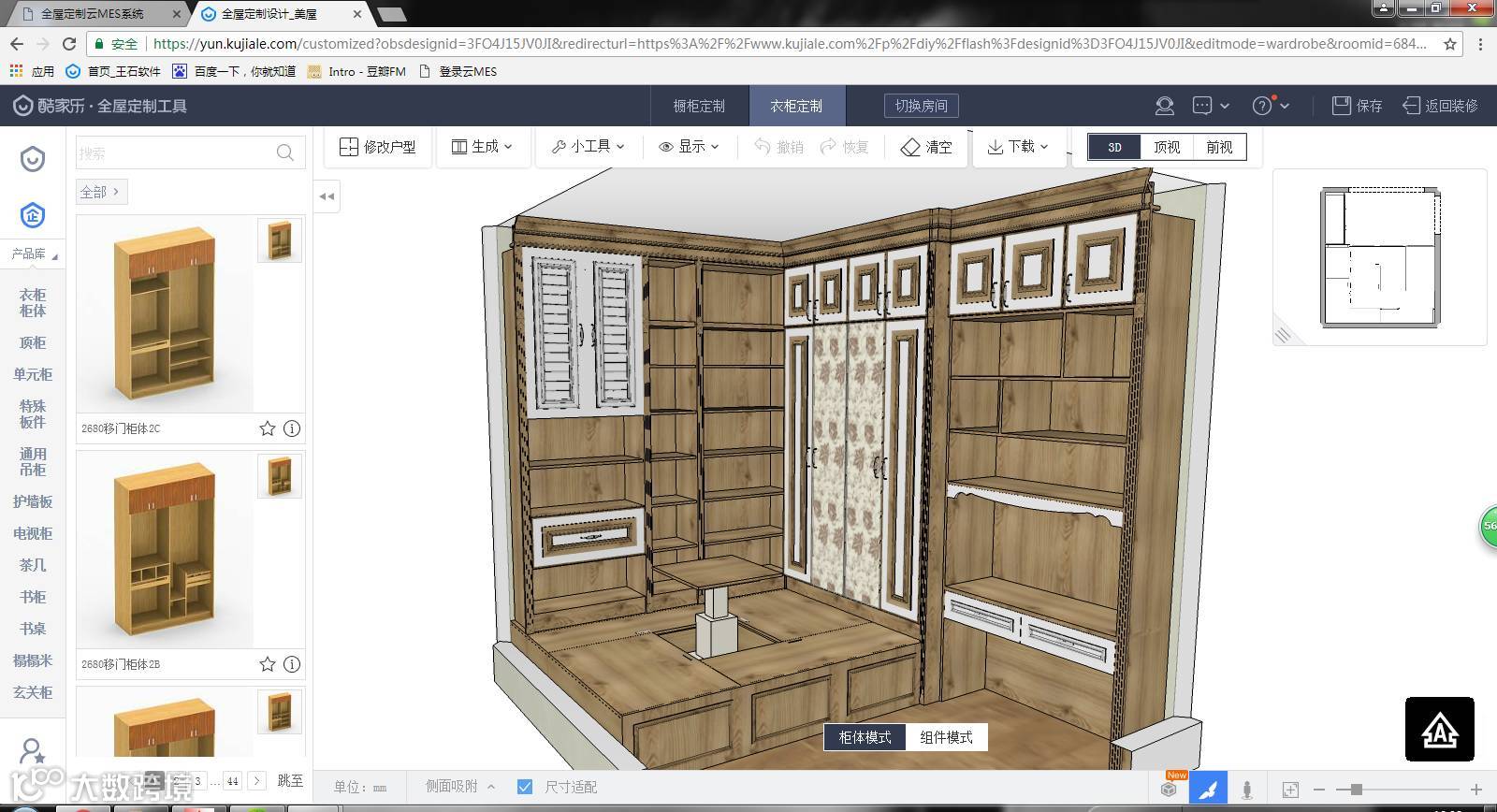Click 清空 to clear the design

926,147
